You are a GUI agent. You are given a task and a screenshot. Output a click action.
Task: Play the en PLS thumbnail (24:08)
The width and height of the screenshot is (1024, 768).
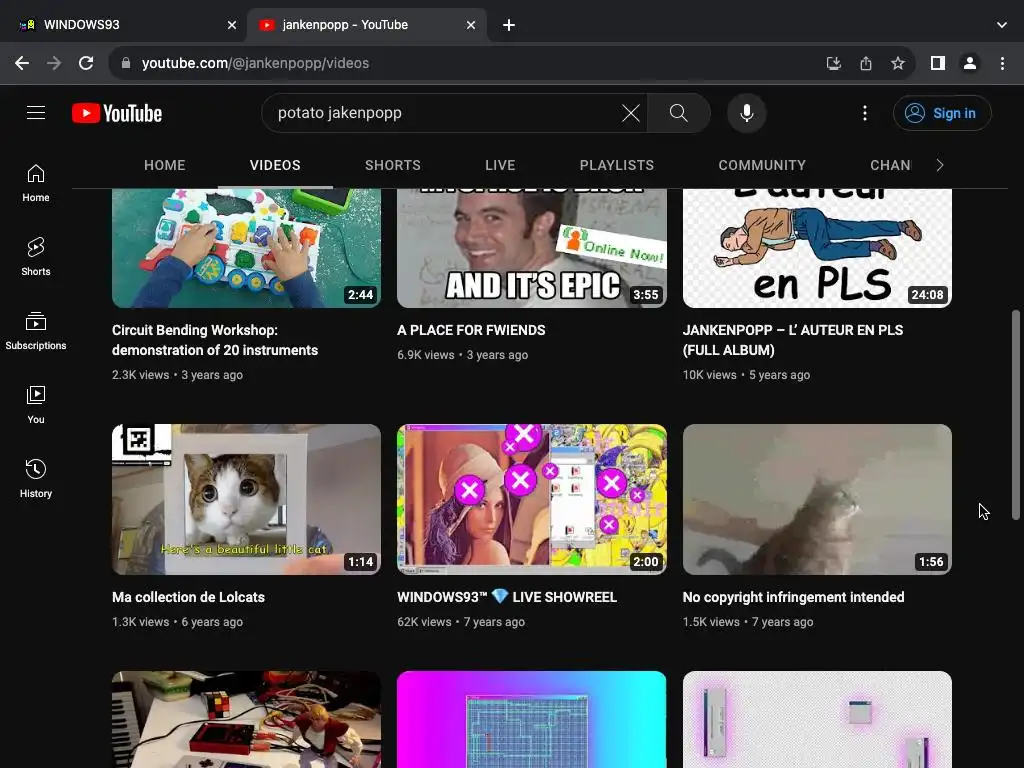pyautogui.click(x=817, y=248)
